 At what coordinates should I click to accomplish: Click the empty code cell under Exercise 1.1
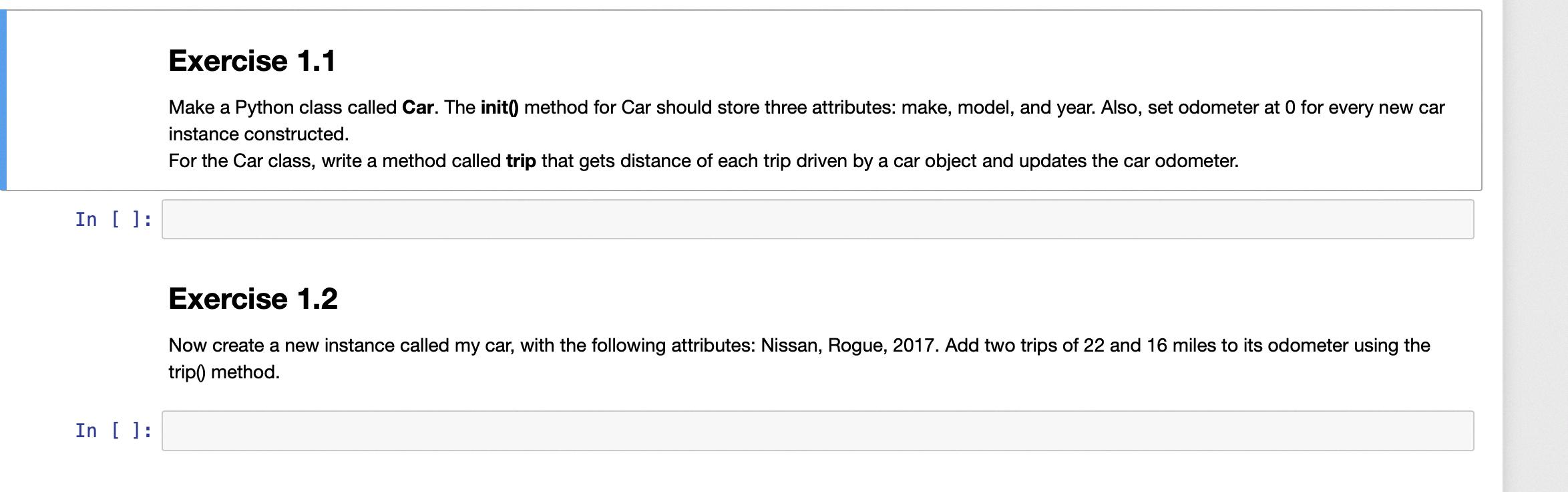point(817,219)
